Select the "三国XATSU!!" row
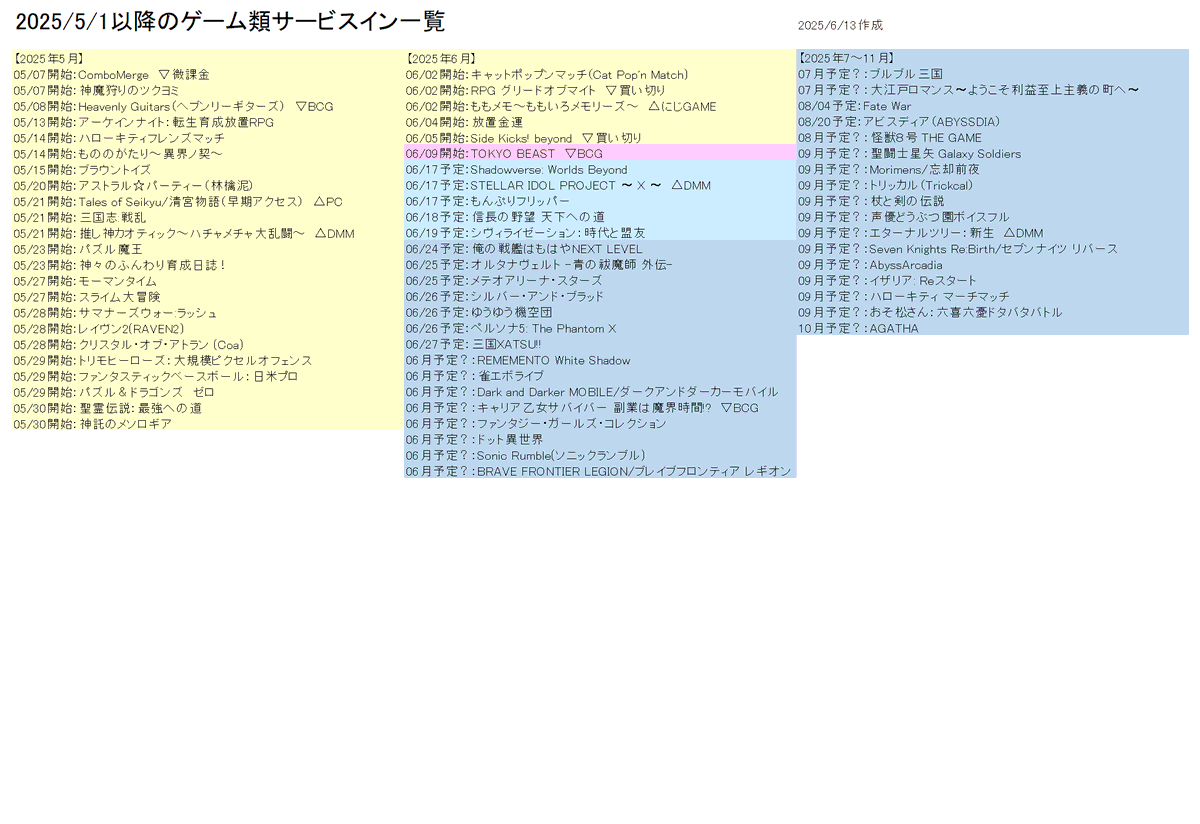The image size is (1200, 824). 600,345
